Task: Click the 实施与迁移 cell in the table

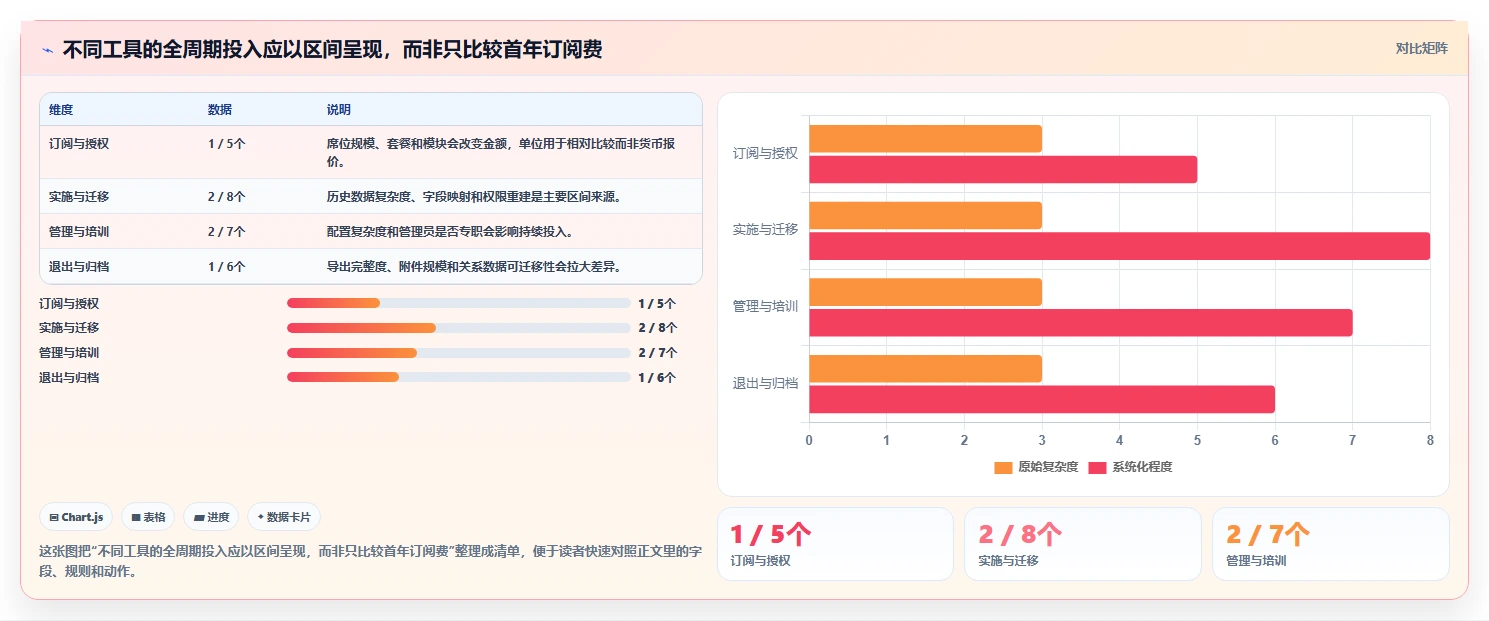Action: [79, 197]
